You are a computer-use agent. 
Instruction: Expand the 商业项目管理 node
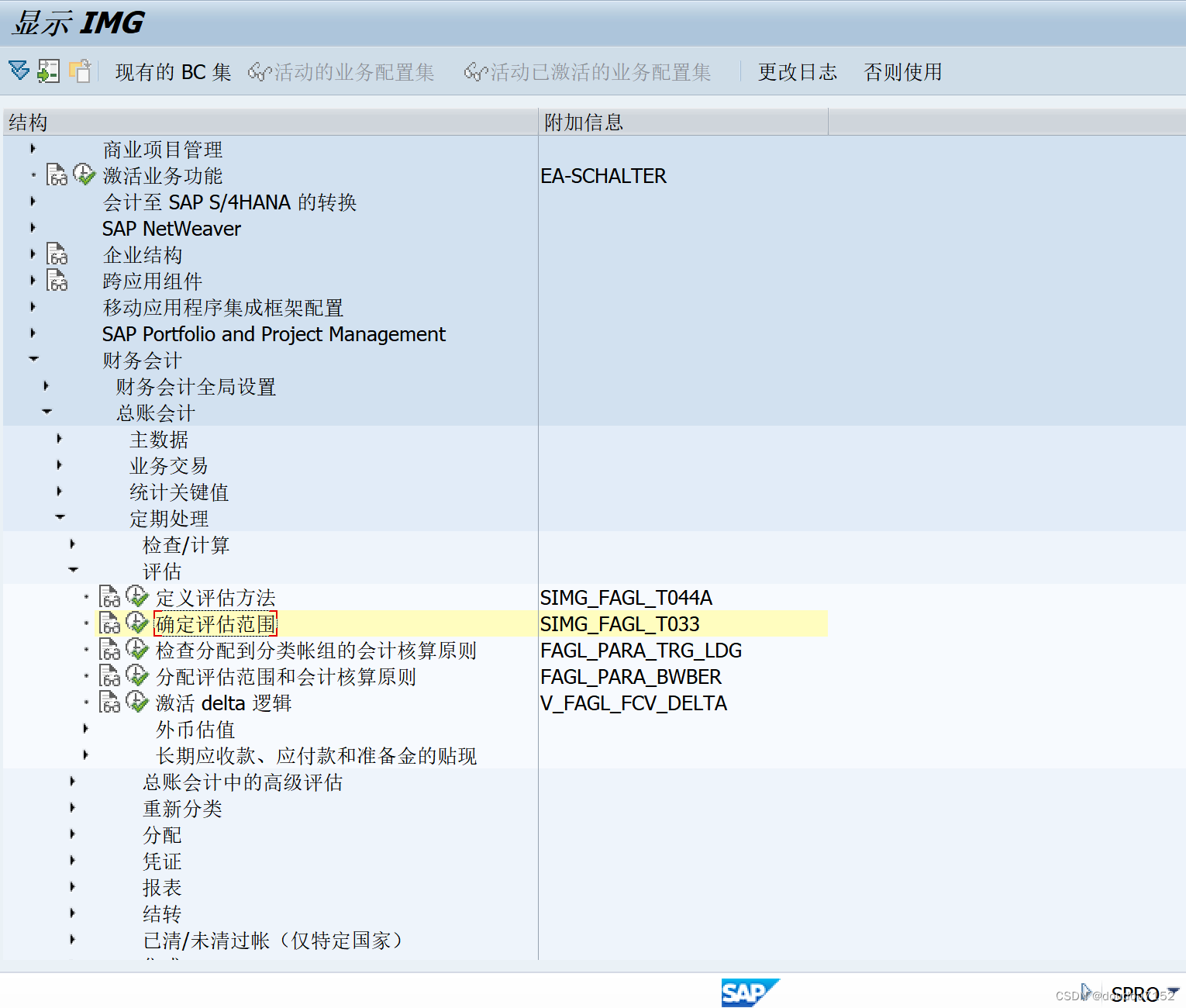(33, 148)
